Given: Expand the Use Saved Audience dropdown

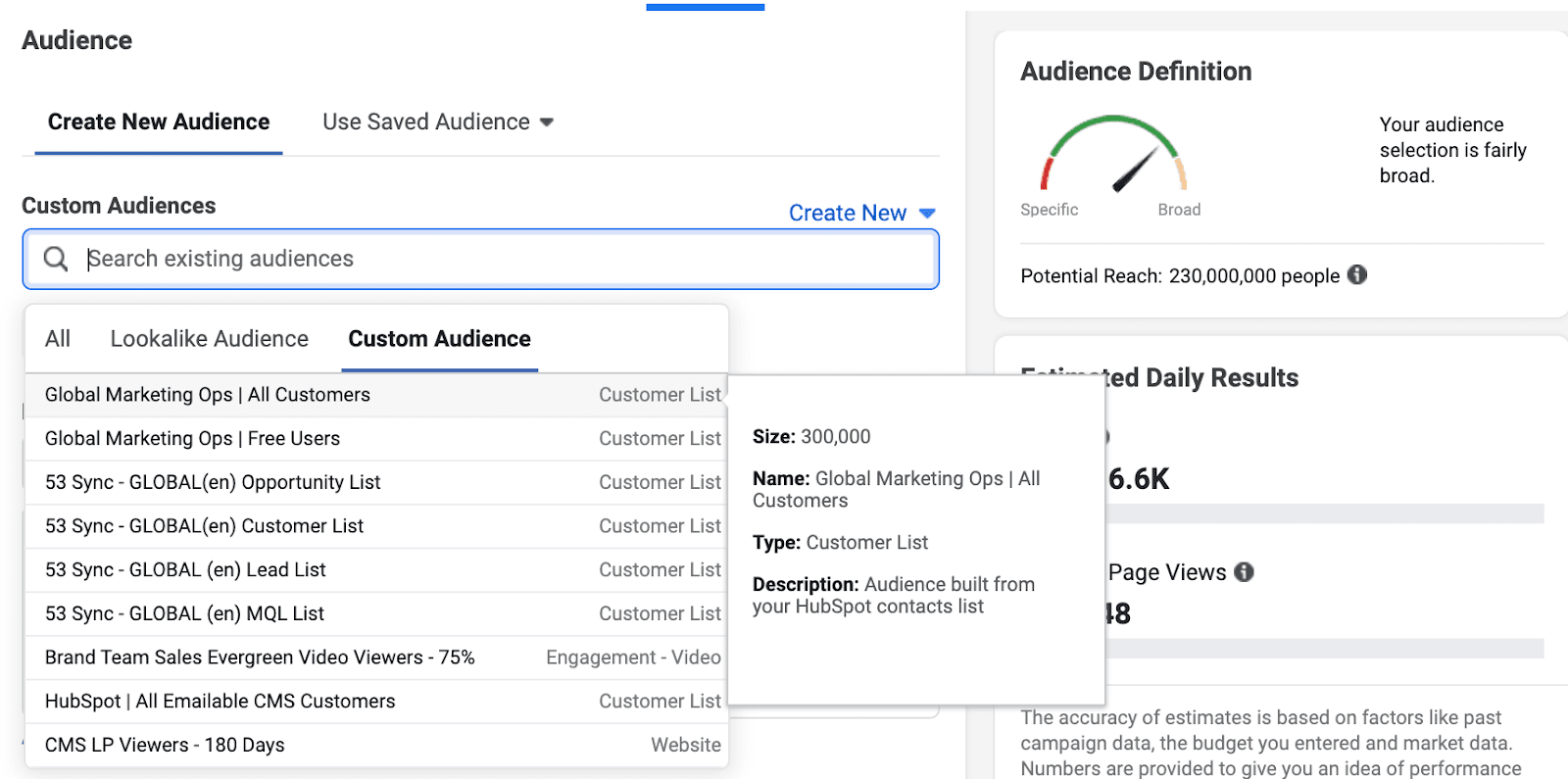Looking at the screenshot, I should coord(437,122).
